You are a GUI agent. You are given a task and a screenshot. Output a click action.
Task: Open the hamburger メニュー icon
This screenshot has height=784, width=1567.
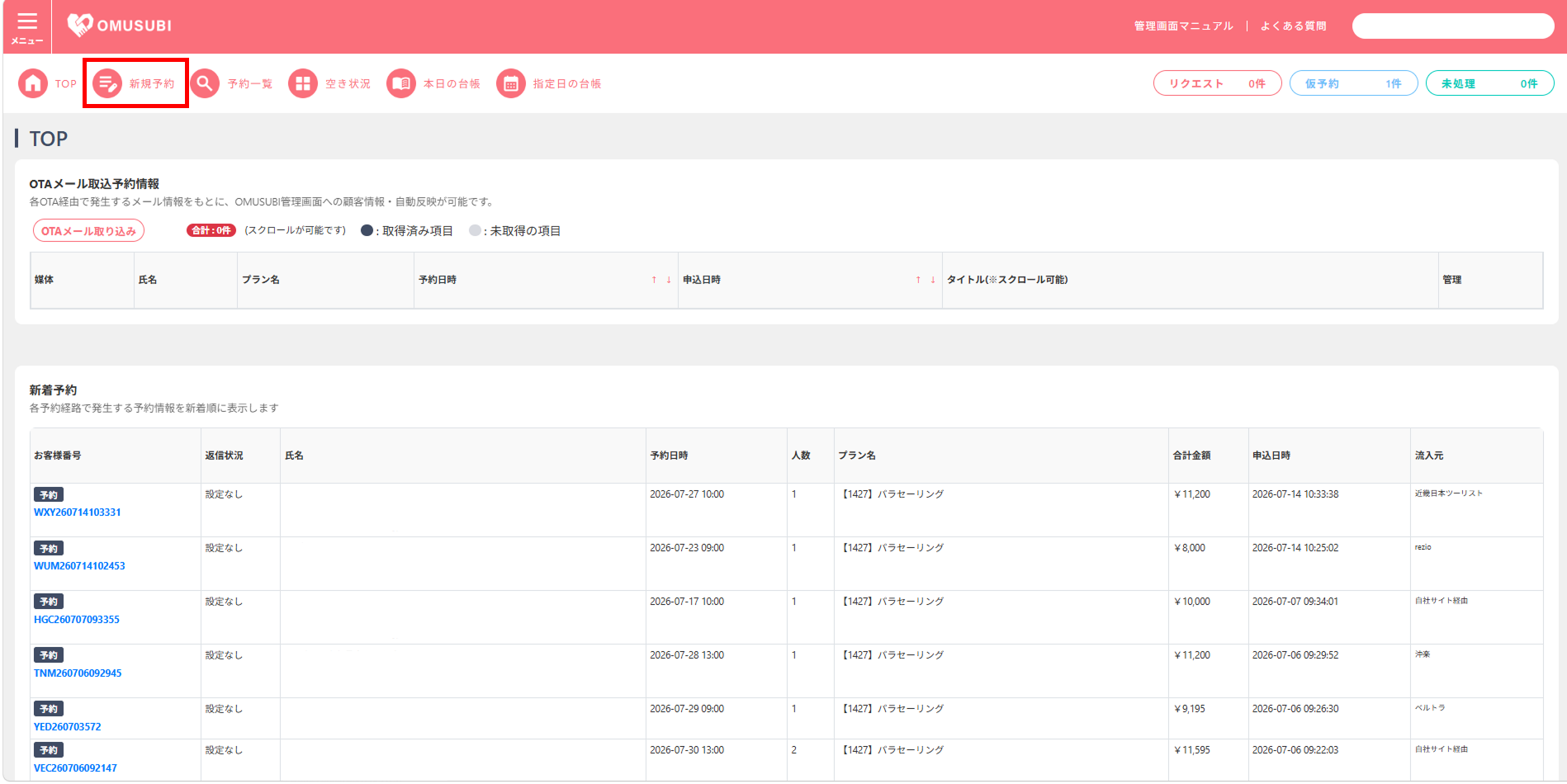pos(27,26)
